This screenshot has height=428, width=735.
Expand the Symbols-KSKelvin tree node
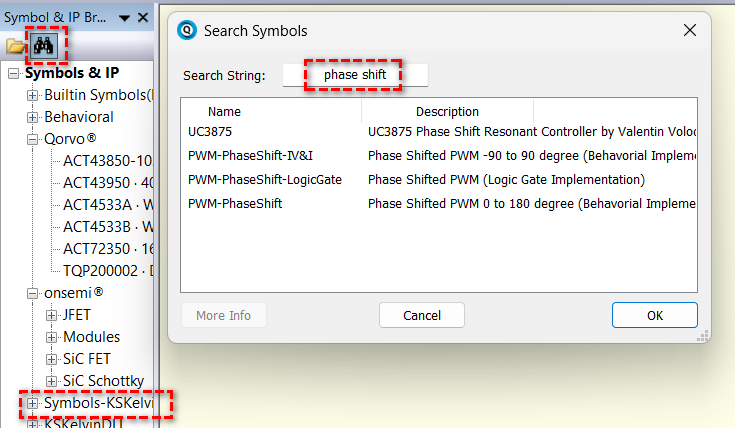[x=32, y=403]
